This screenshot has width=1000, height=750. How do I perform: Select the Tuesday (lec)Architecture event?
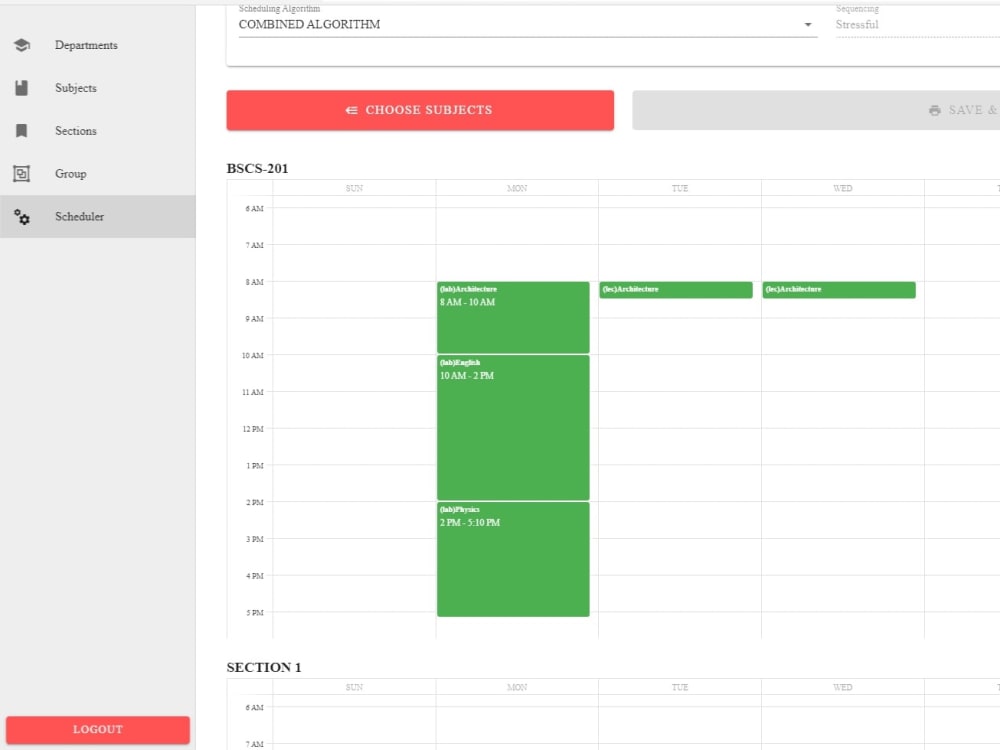point(675,290)
